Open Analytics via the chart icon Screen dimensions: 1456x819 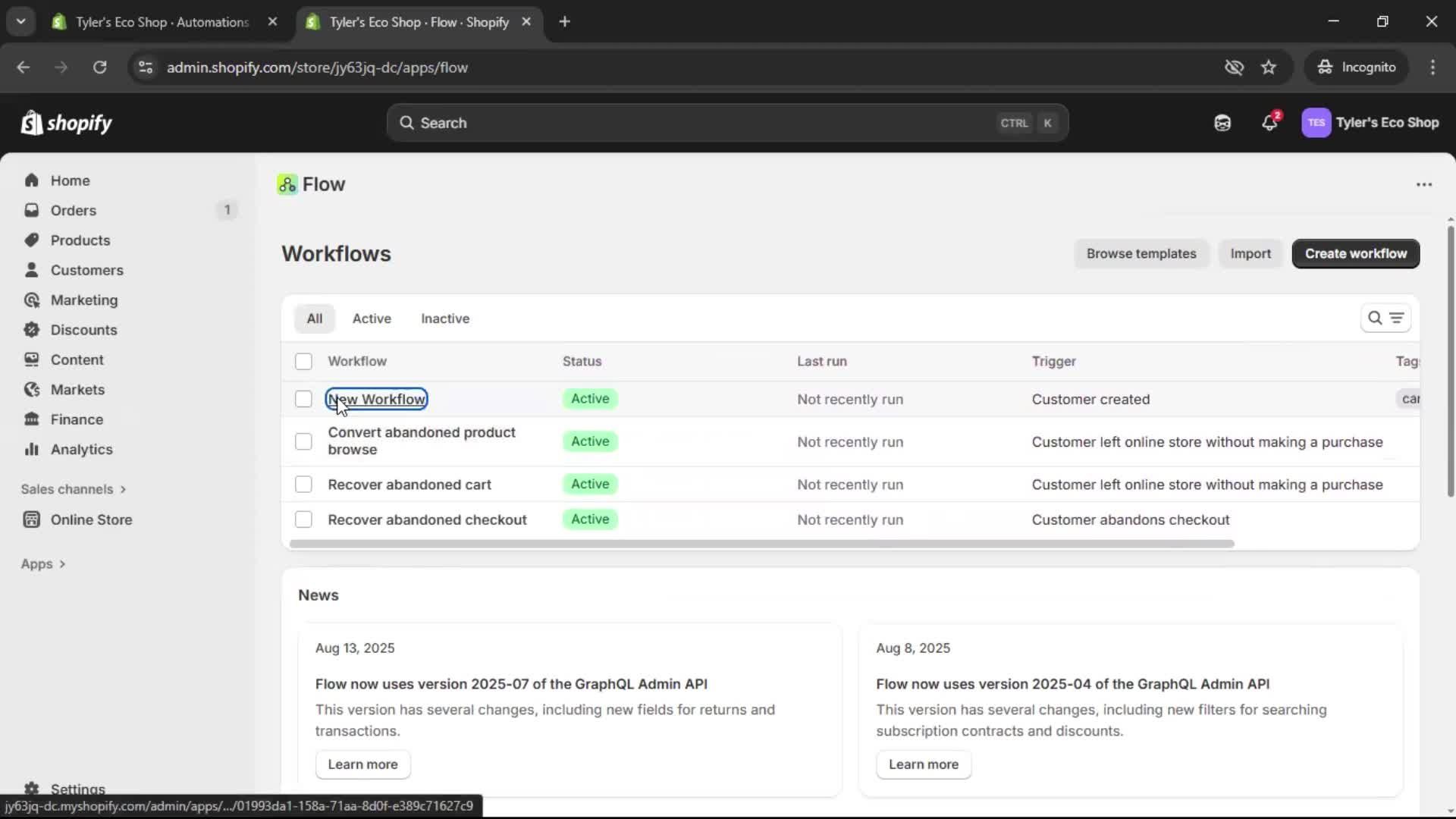tap(32, 449)
